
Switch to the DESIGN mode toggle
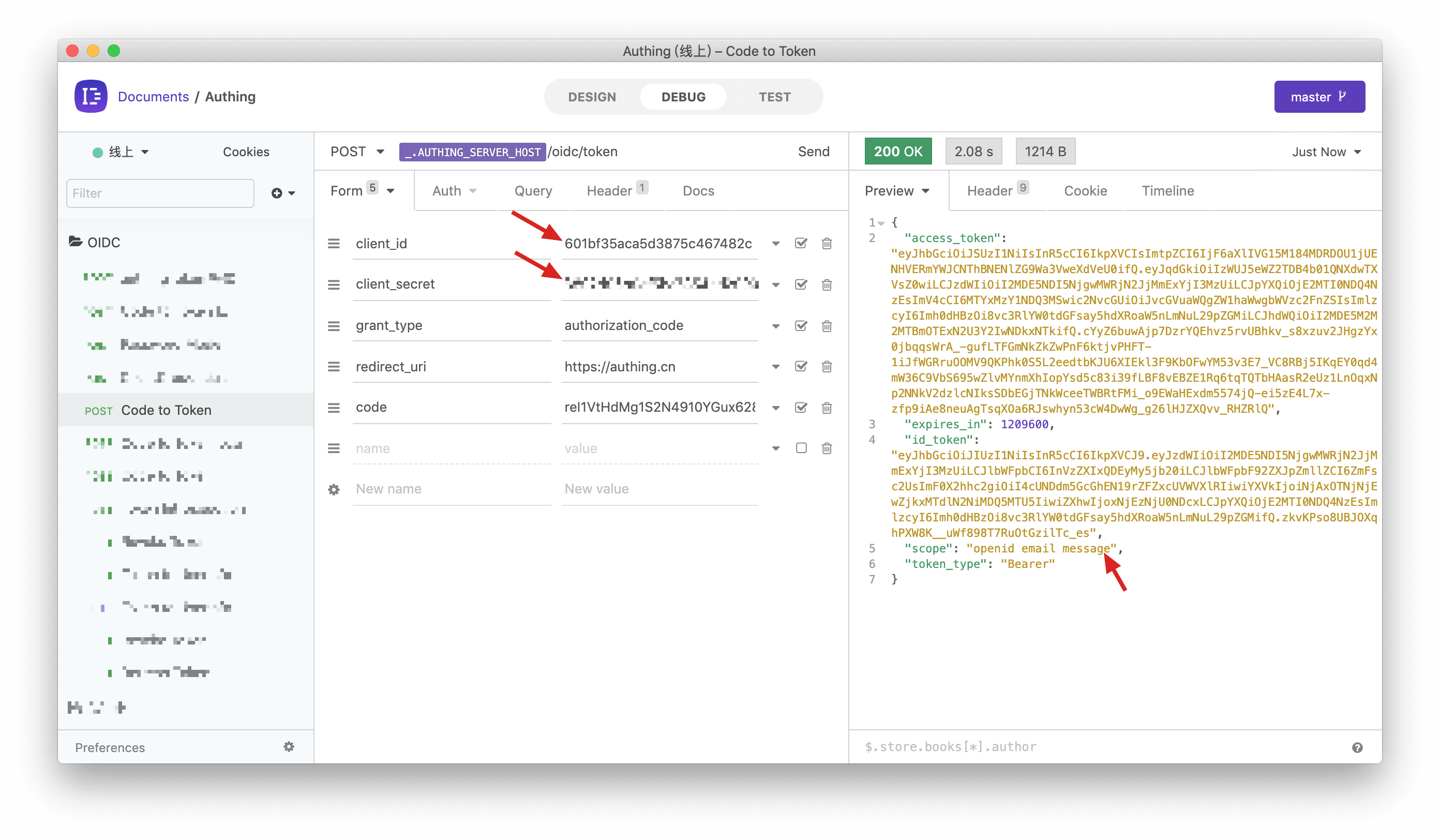point(591,97)
